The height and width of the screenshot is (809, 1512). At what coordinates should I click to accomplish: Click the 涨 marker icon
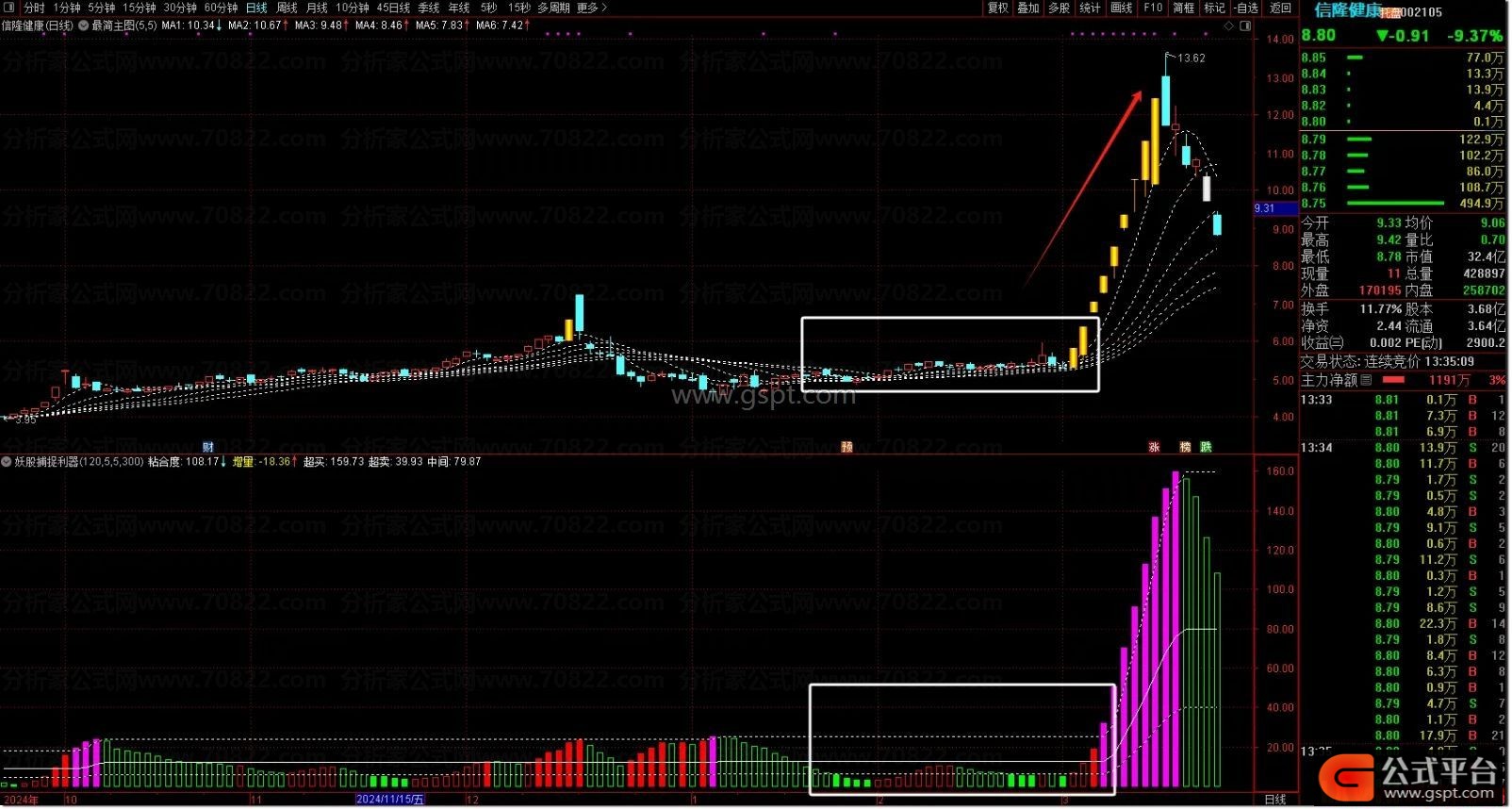(x=1154, y=447)
